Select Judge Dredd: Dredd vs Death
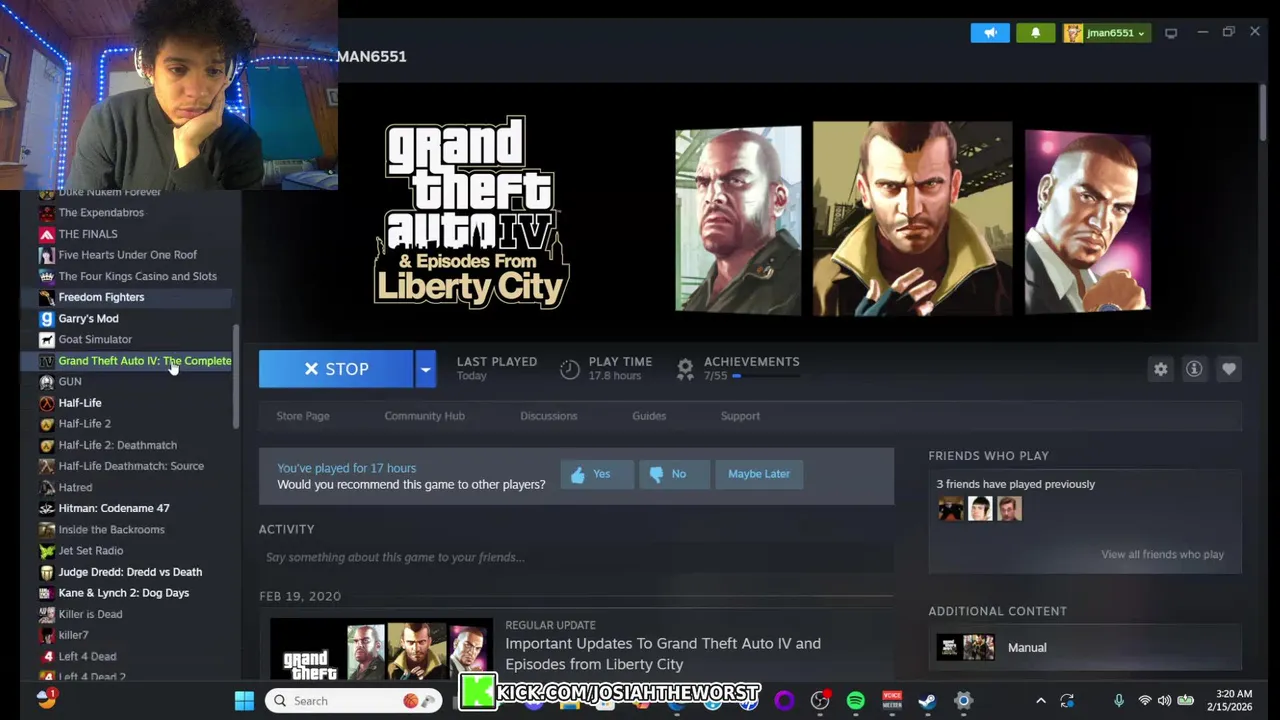Screen dimensions: 1280x720 pyautogui.click(x=128, y=572)
